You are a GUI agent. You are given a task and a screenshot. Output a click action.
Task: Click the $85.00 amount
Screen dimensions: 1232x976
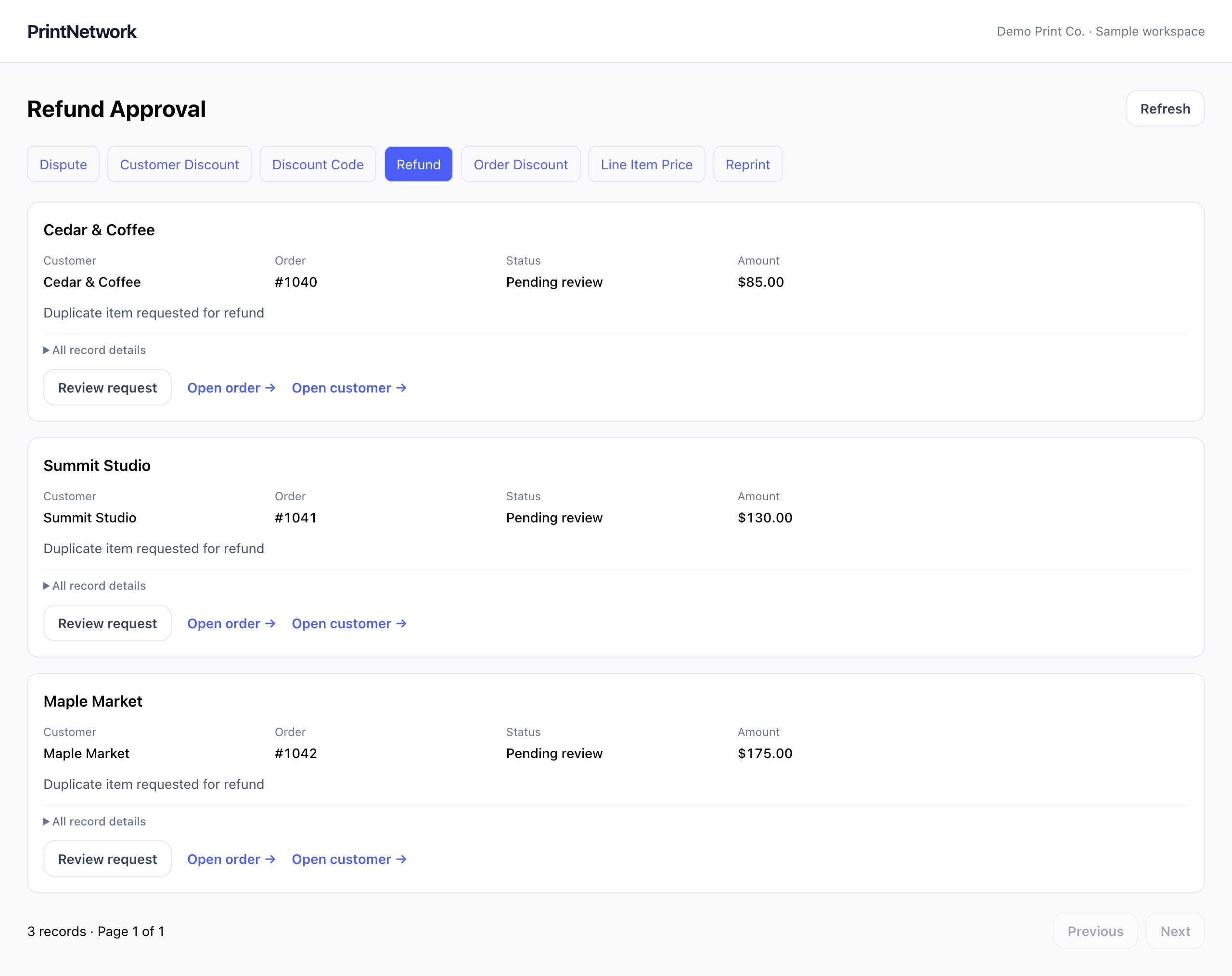760,282
